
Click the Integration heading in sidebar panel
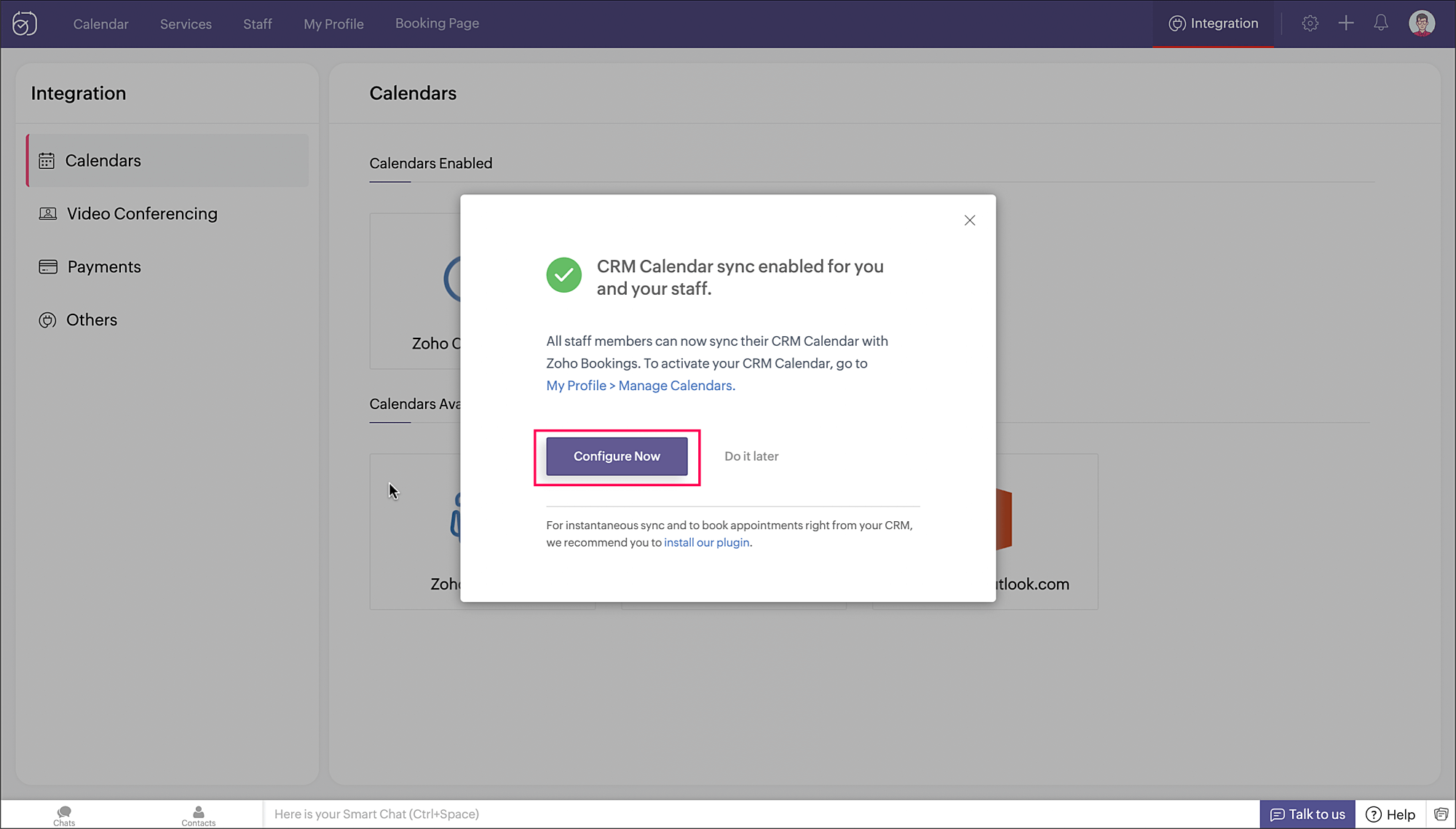[x=78, y=93]
